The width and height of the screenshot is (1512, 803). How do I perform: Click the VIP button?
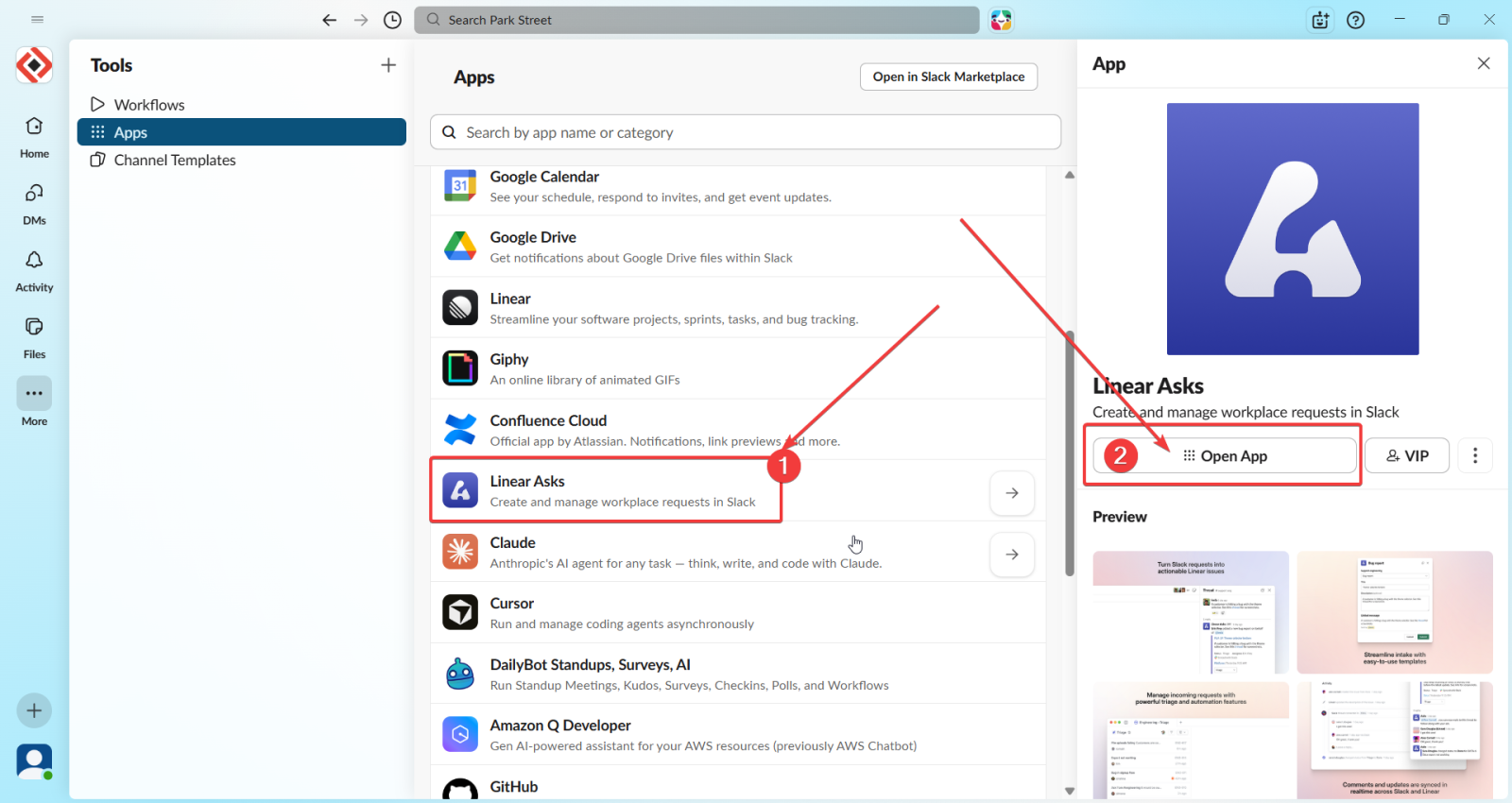click(1407, 455)
